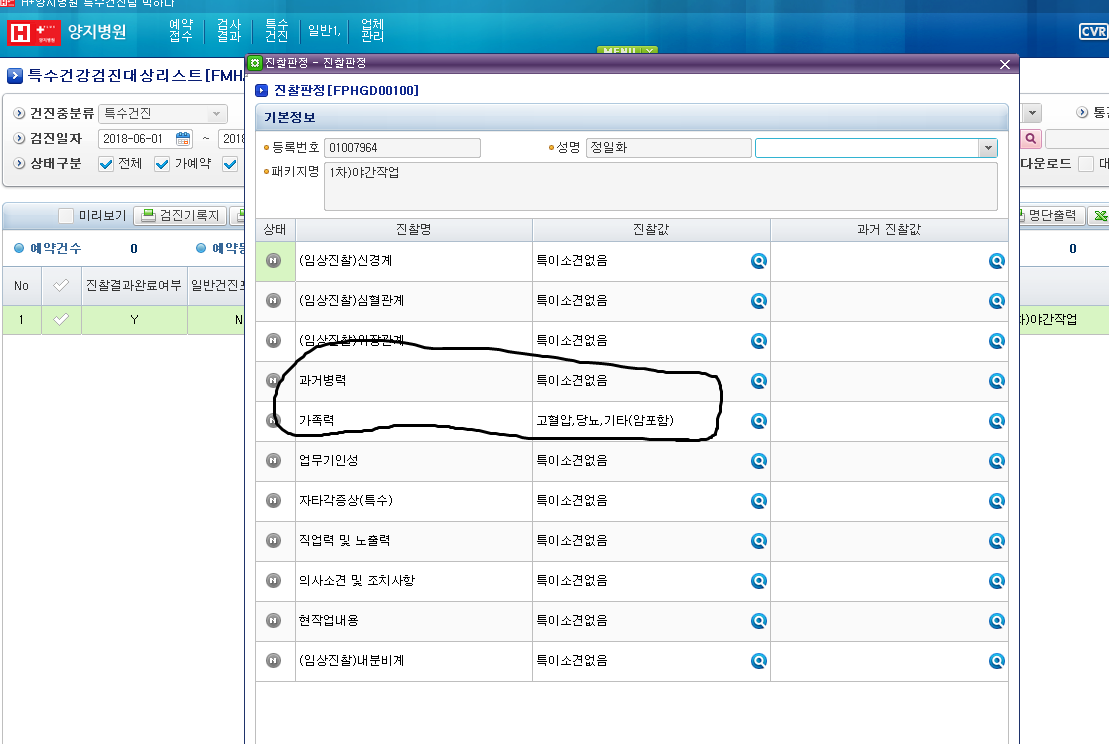Viewport: 1109px width, 744px height.
Task: Select row 1 checkmark in list
Action: pyautogui.click(x=62, y=320)
